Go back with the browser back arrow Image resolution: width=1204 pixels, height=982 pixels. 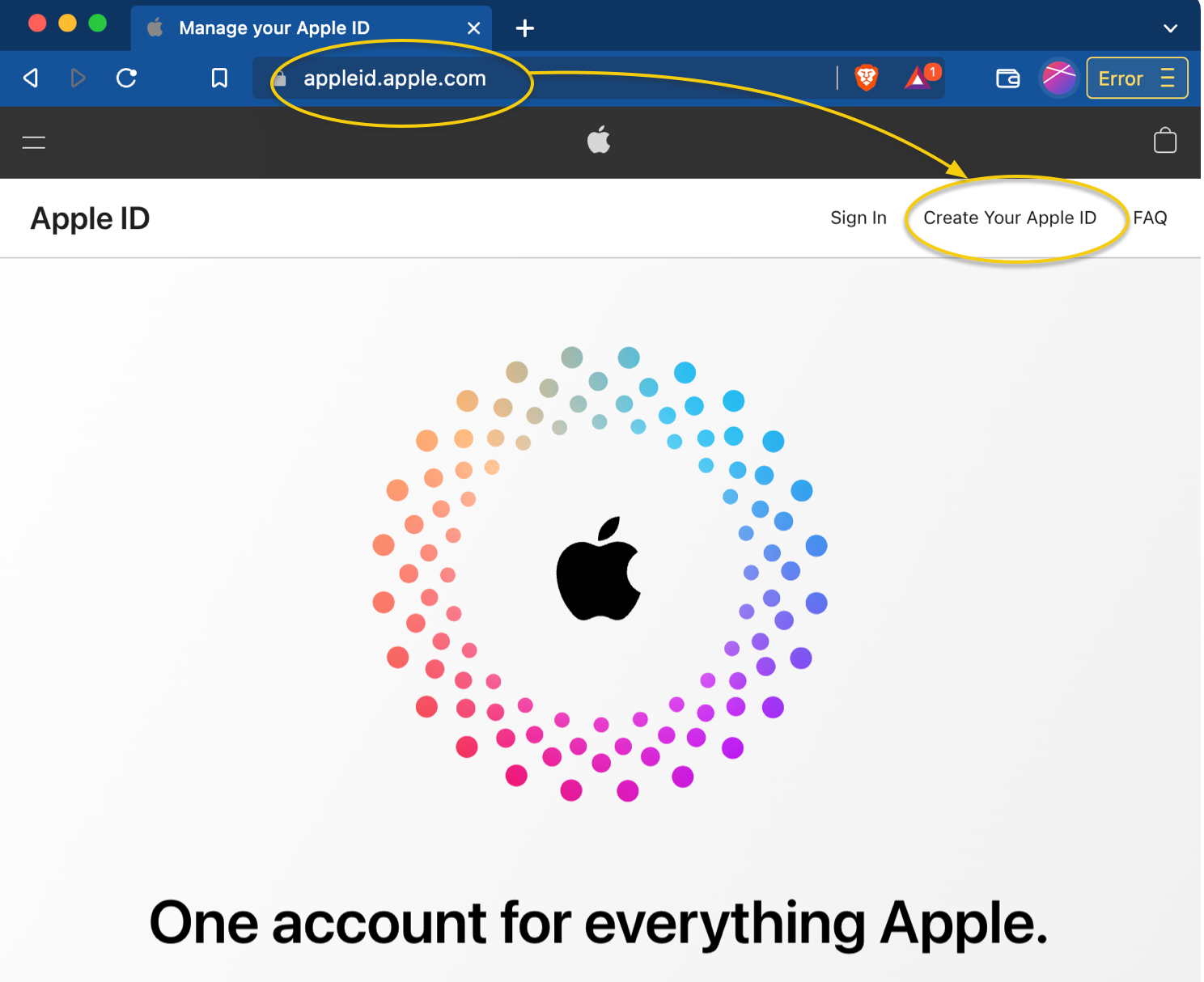coord(31,78)
